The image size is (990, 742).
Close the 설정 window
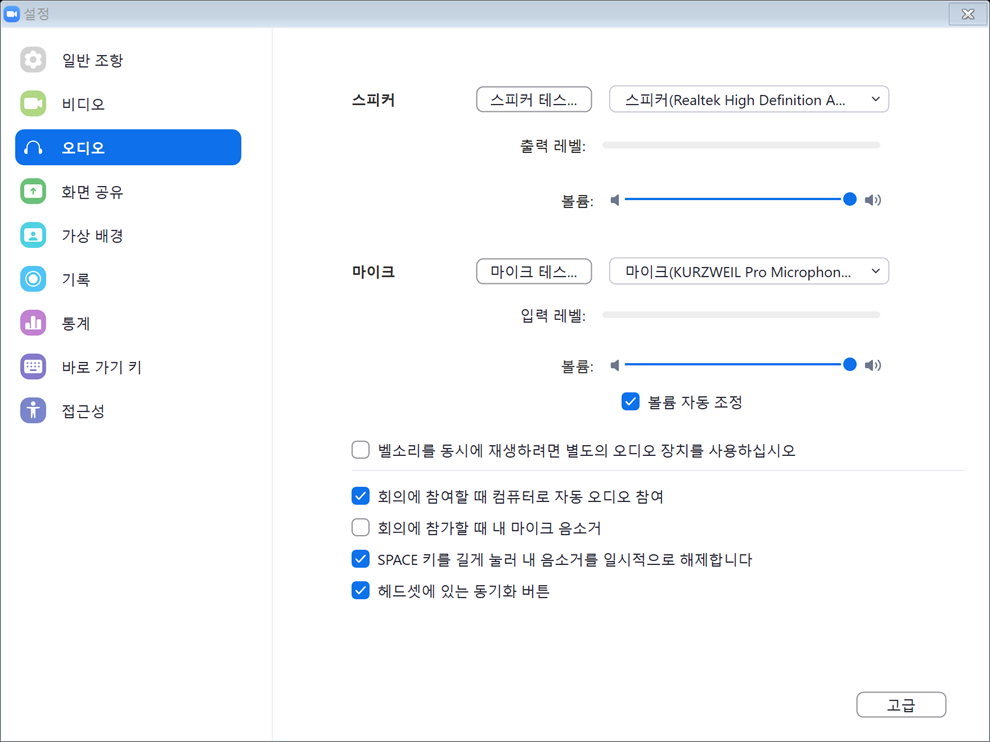(x=967, y=14)
